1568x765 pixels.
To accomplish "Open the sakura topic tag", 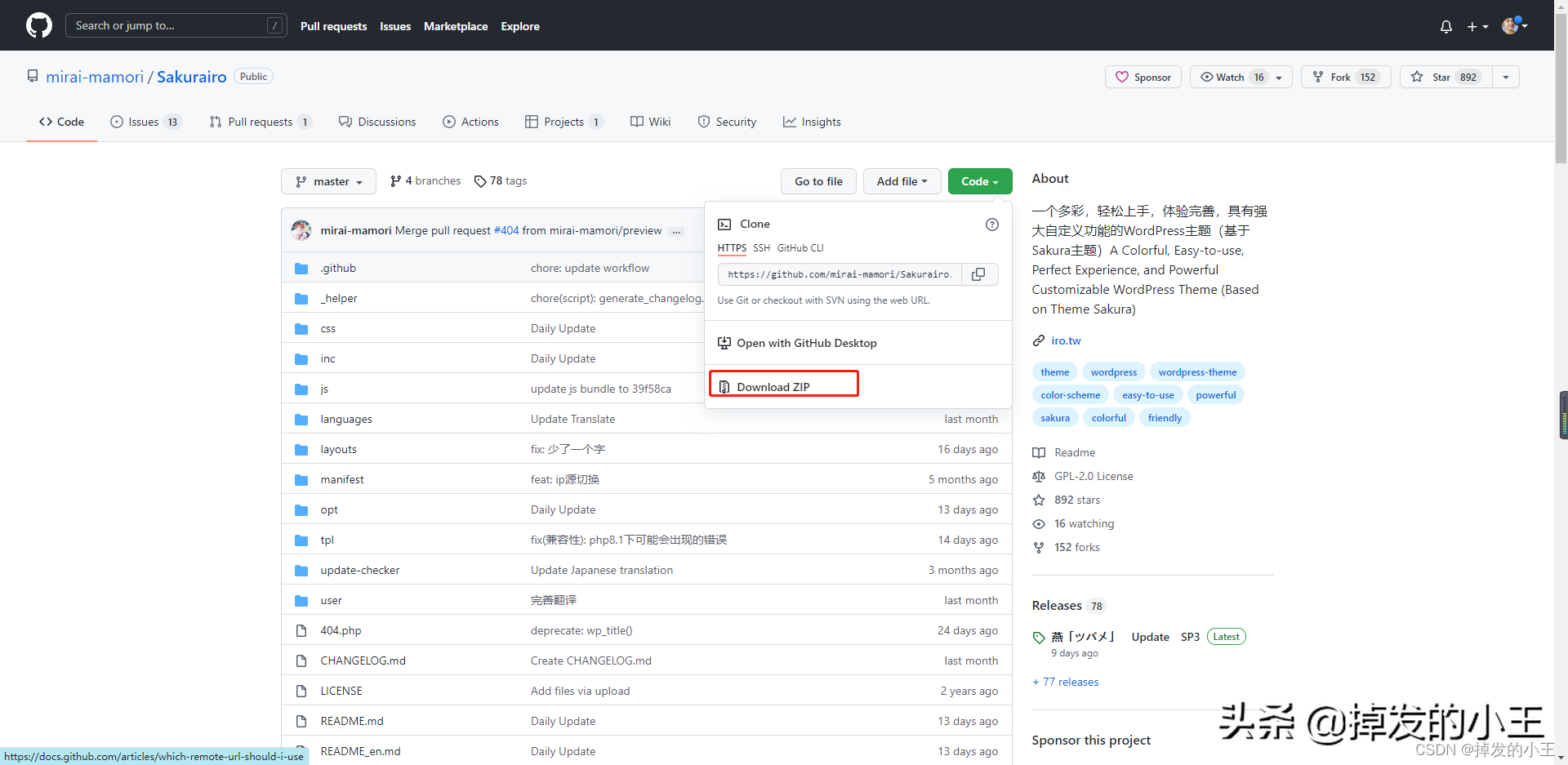I will click(x=1055, y=418).
